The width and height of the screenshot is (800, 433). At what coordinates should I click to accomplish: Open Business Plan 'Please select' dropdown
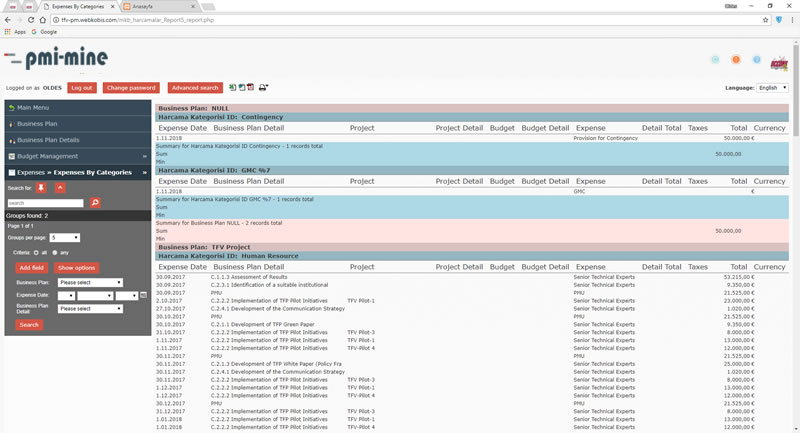point(90,283)
